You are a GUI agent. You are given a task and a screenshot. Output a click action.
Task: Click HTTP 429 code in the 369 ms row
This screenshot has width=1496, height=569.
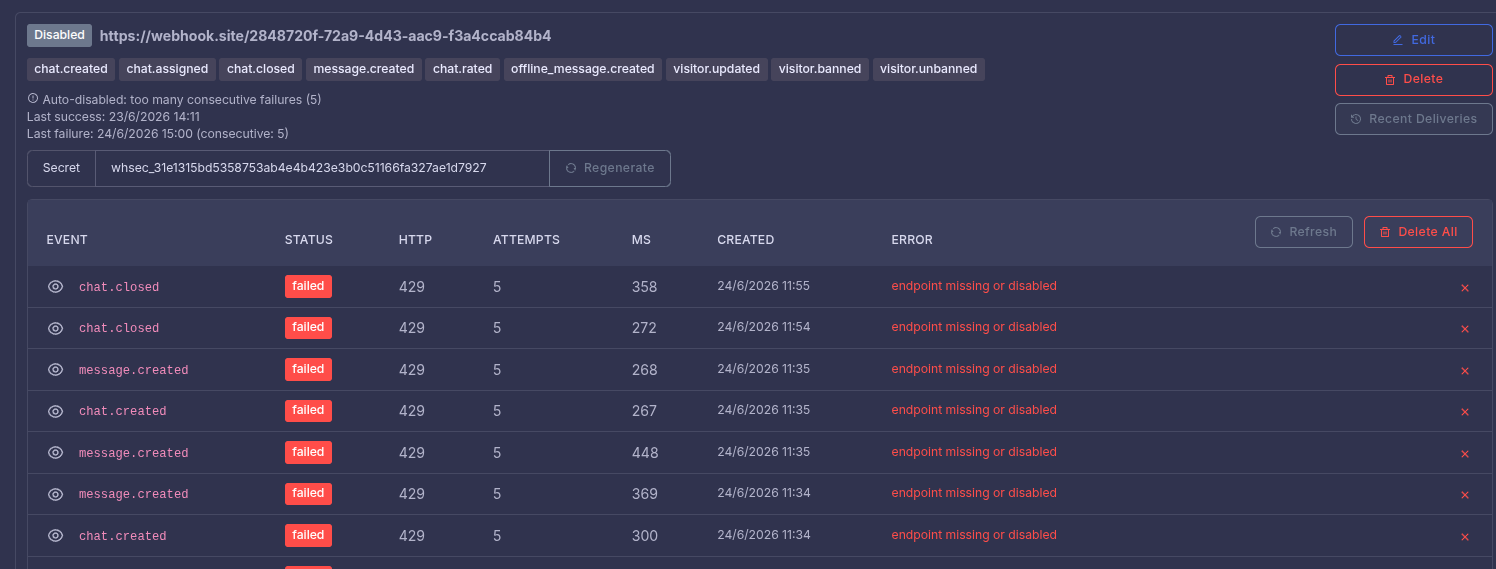pyautogui.click(x=412, y=494)
